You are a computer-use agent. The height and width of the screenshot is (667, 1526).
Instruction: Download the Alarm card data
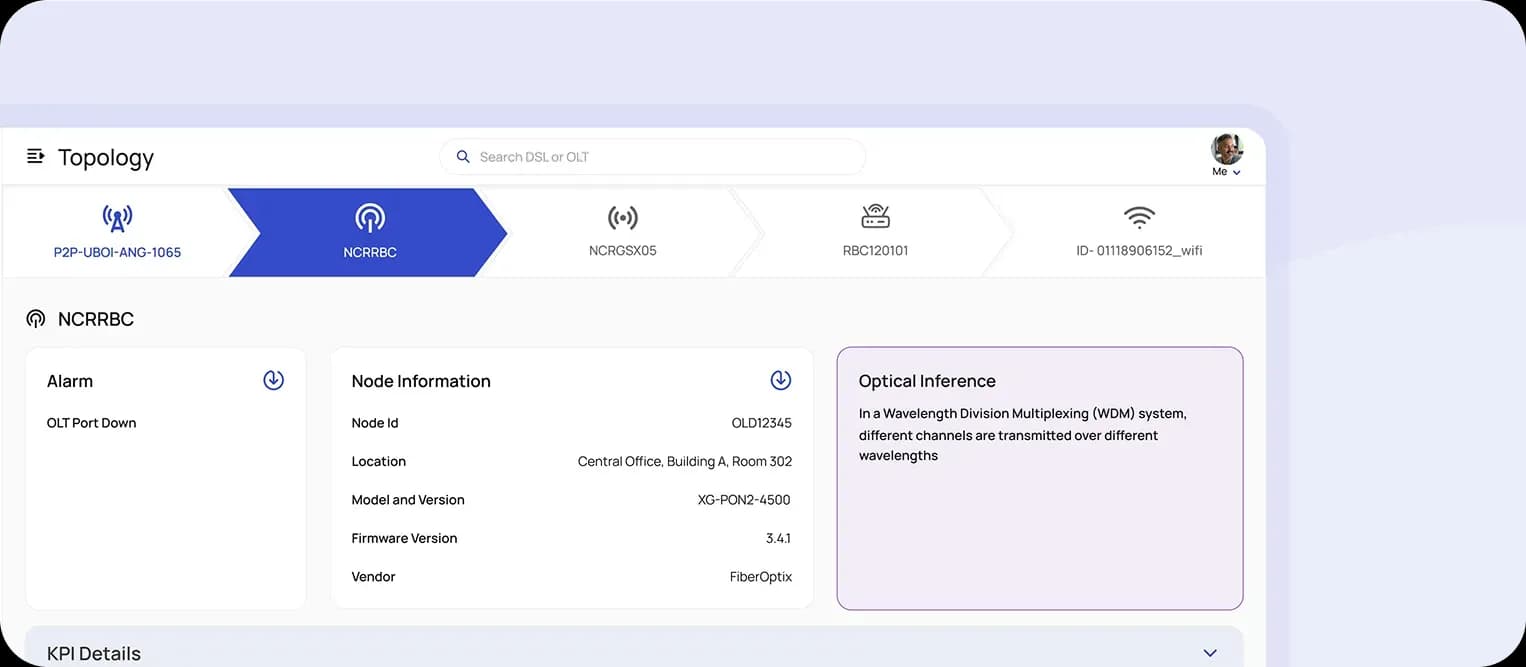[273, 380]
